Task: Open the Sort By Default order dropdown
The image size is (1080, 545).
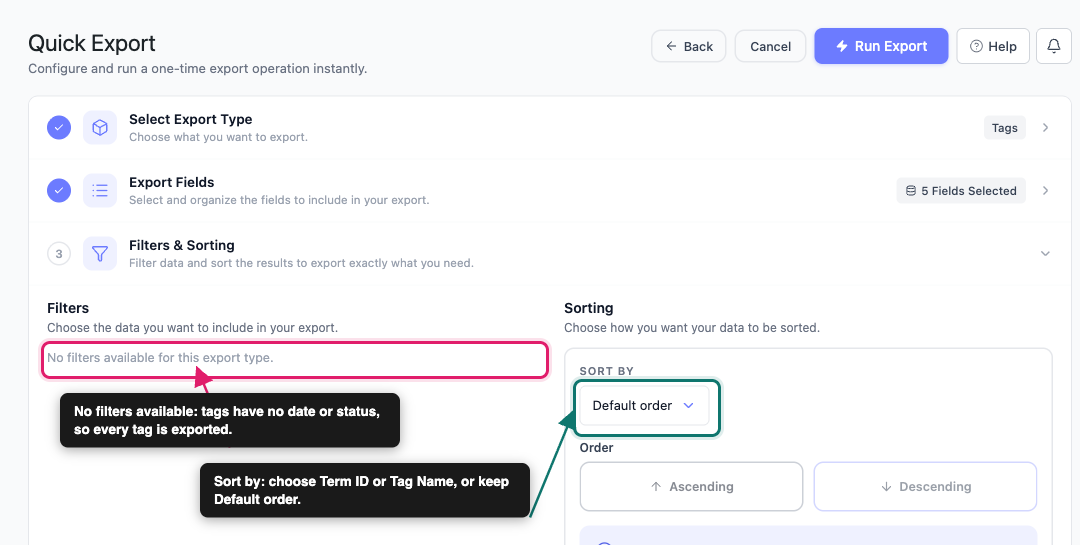Action: [x=644, y=405]
